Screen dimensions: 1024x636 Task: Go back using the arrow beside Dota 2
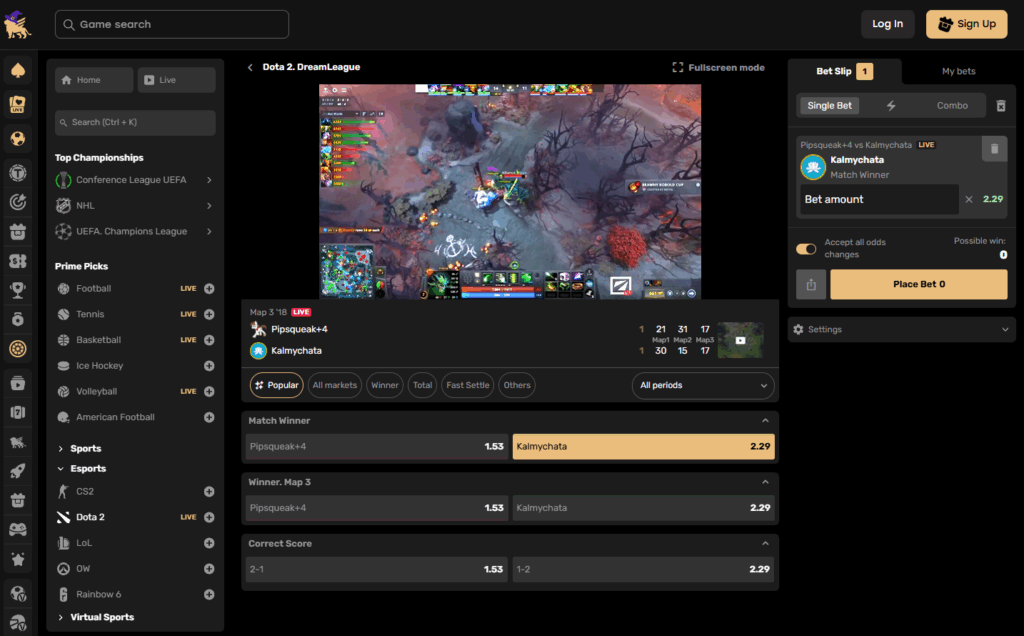point(250,68)
